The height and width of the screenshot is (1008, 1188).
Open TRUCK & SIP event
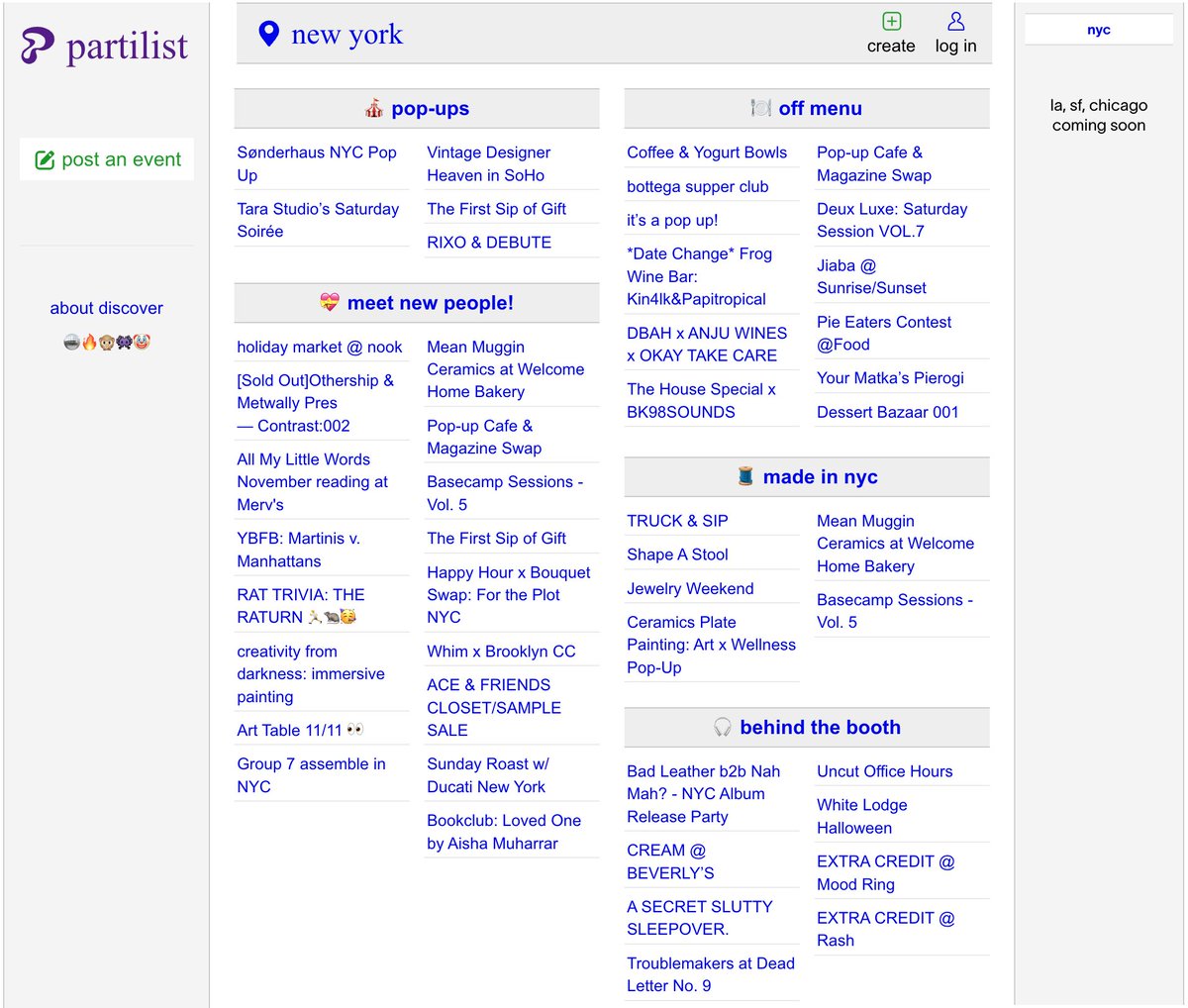tap(677, 521)
